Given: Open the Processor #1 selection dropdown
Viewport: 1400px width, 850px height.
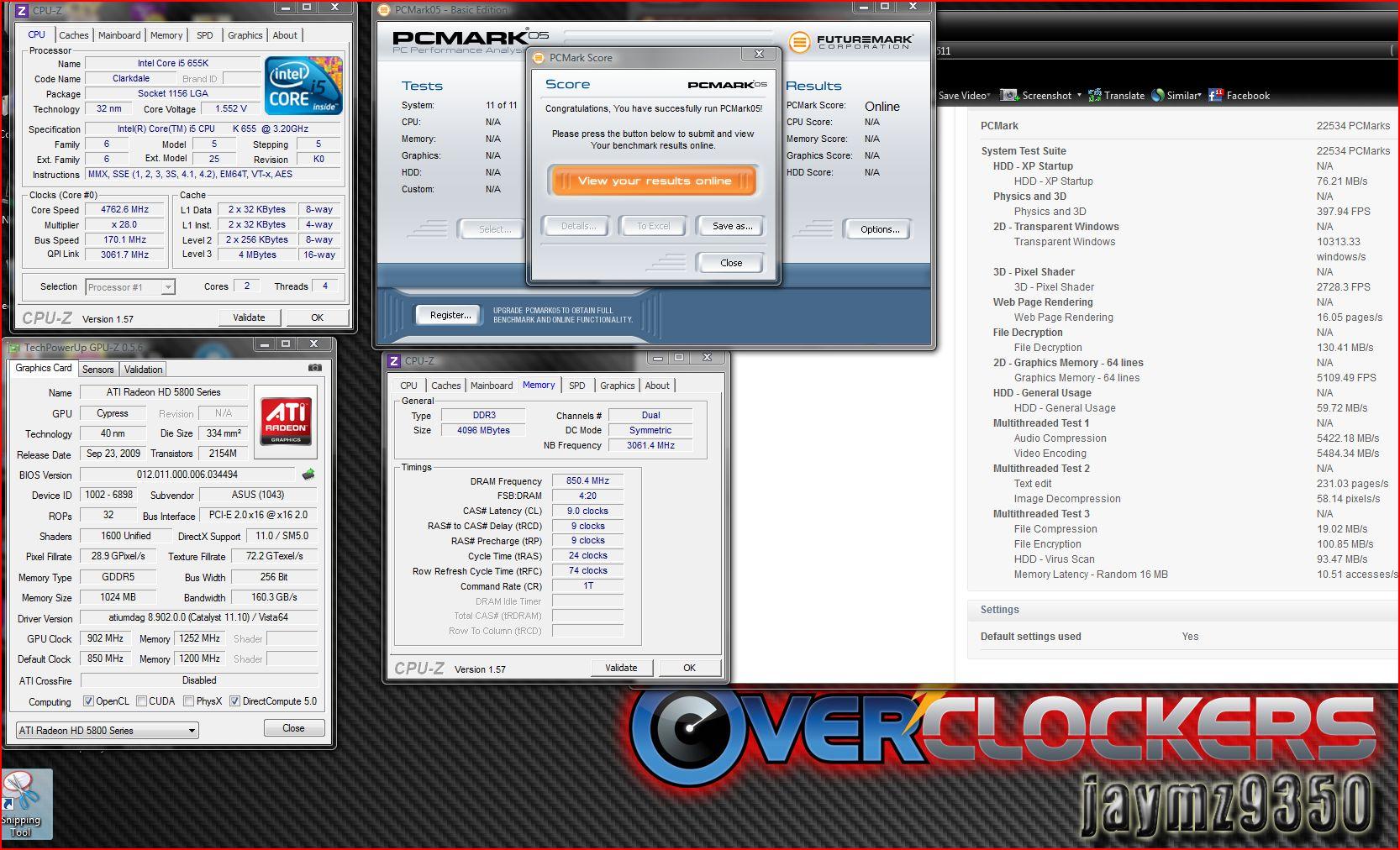Looking at the screenshot, I should pos(130,287).
